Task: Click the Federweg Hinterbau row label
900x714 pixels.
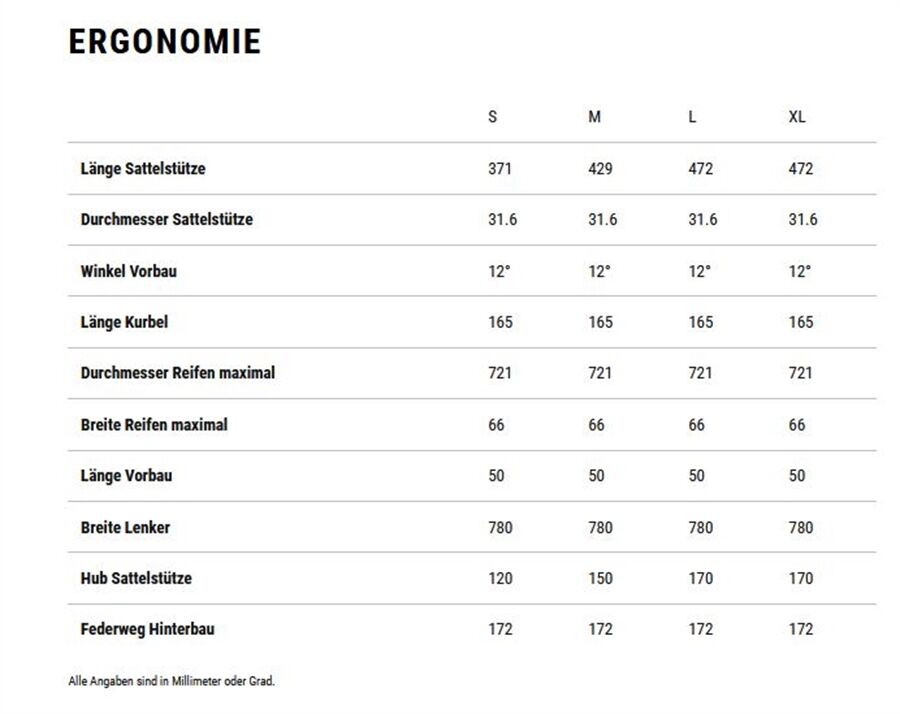Action: click(x=147, y=629)
